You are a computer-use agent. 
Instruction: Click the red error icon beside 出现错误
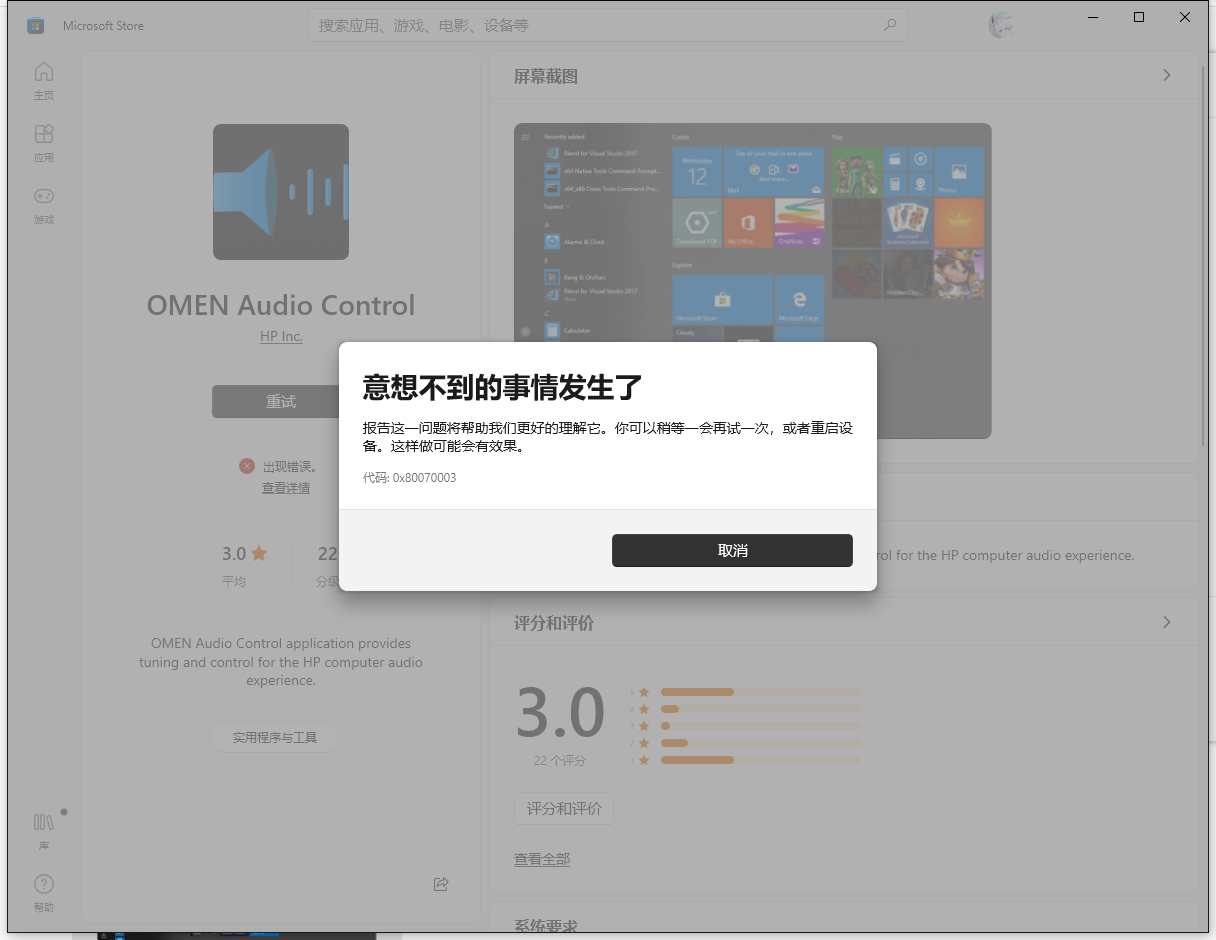[247, 466]
